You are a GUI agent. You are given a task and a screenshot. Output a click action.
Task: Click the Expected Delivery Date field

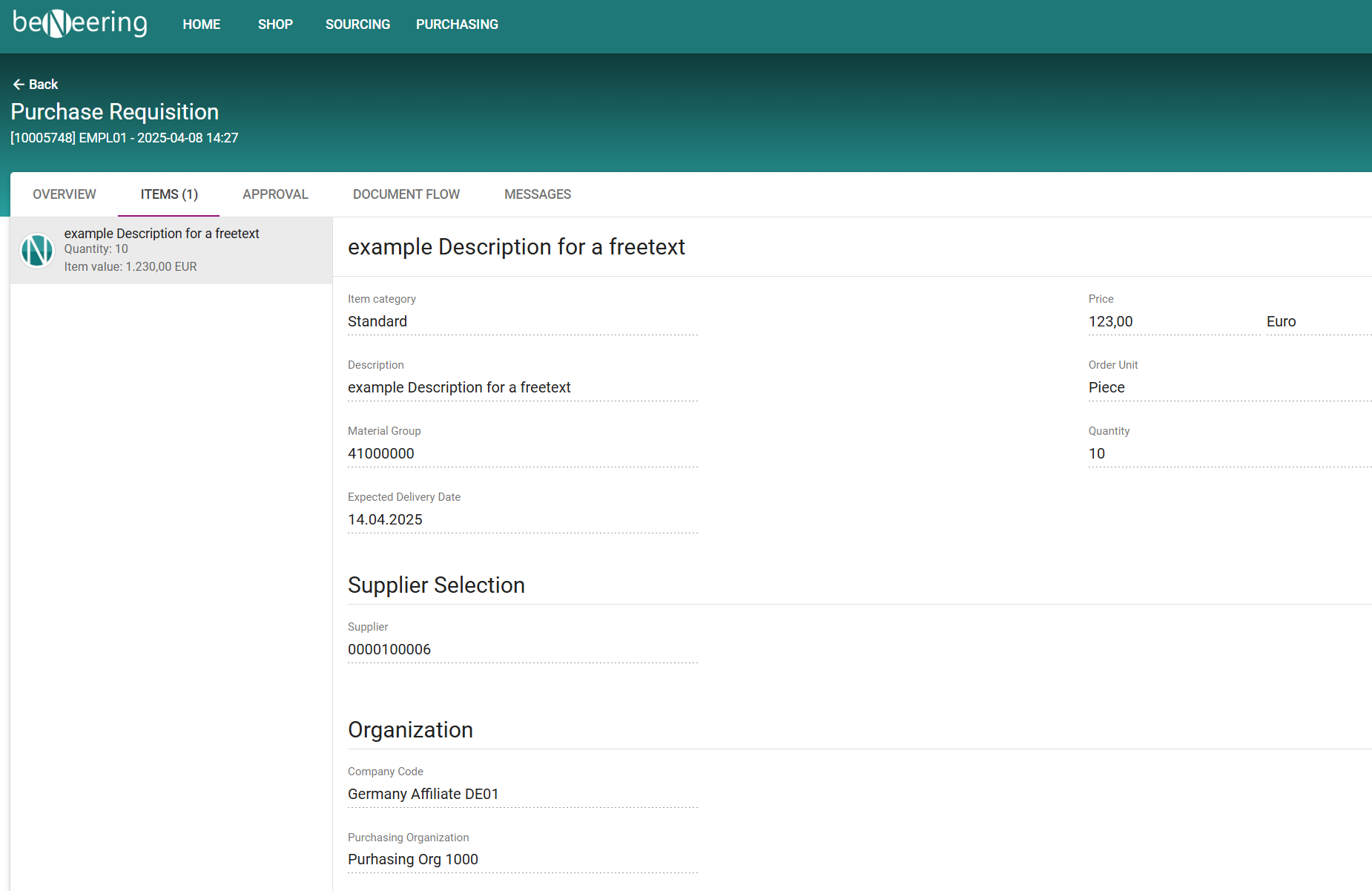[522, 520]
